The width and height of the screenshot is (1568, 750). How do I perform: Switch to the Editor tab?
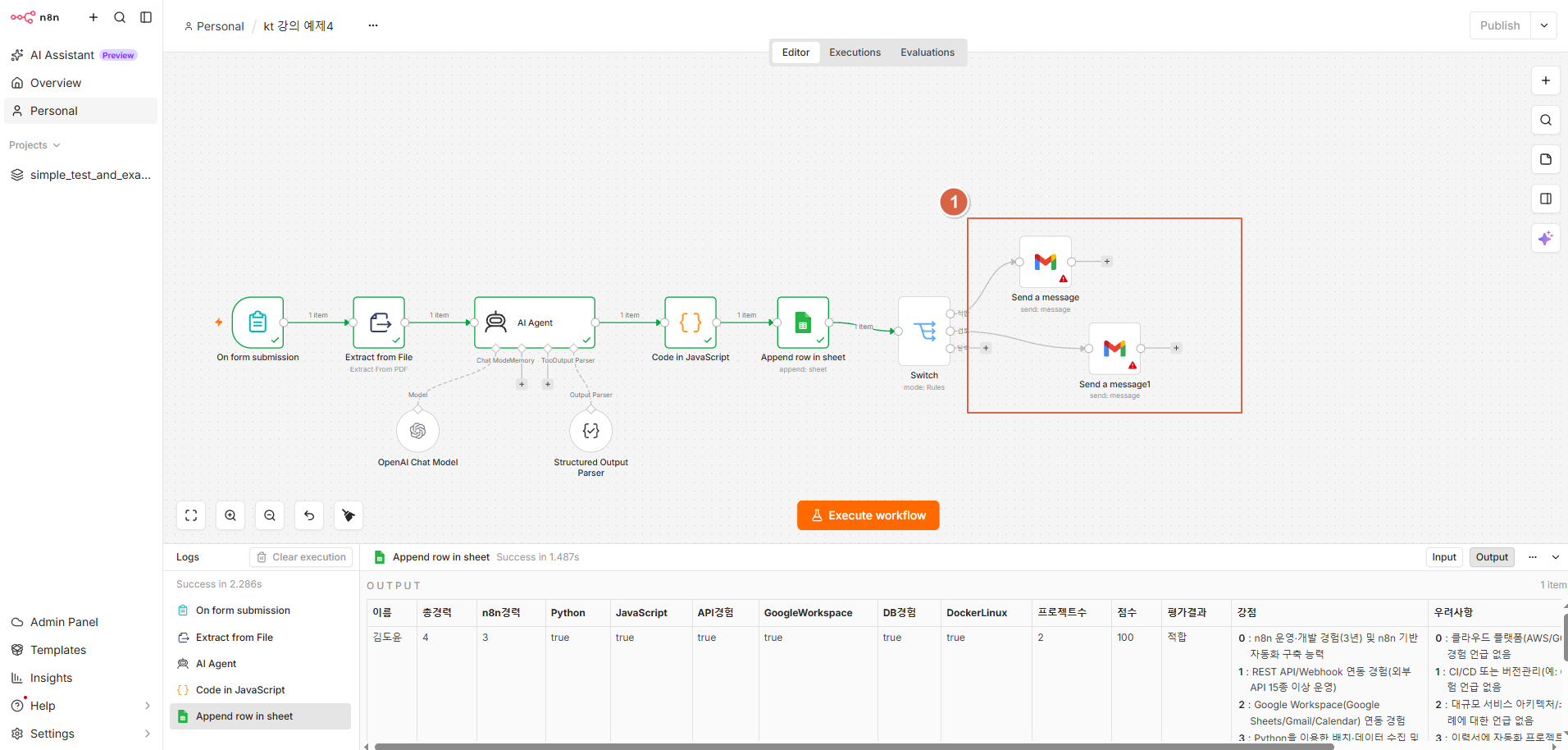795,53
